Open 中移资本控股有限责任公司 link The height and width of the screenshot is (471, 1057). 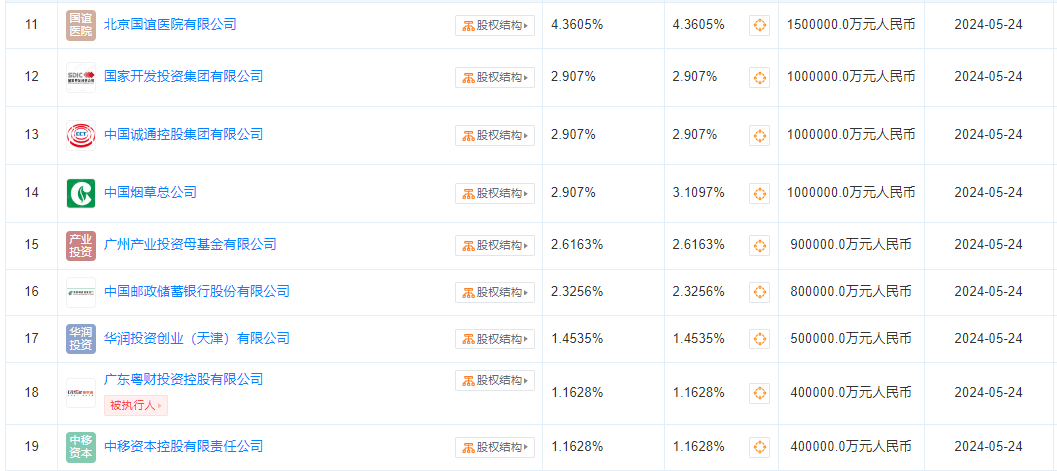point(183,446)
